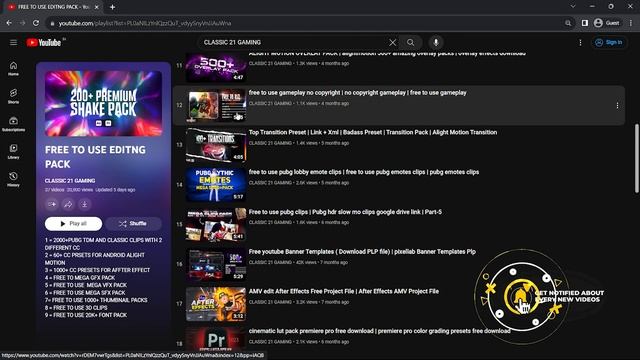Viewport: 640px width, 360px height.
Task: Go to Home in the sidebar
Action: coord(13,69)
